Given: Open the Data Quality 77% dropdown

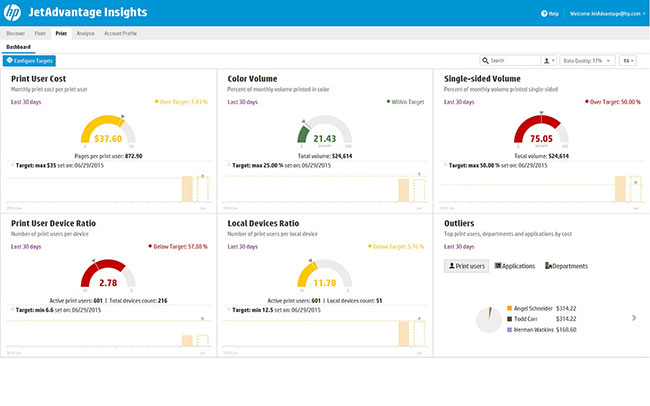Looking at the screenshot, I should 587,61.
